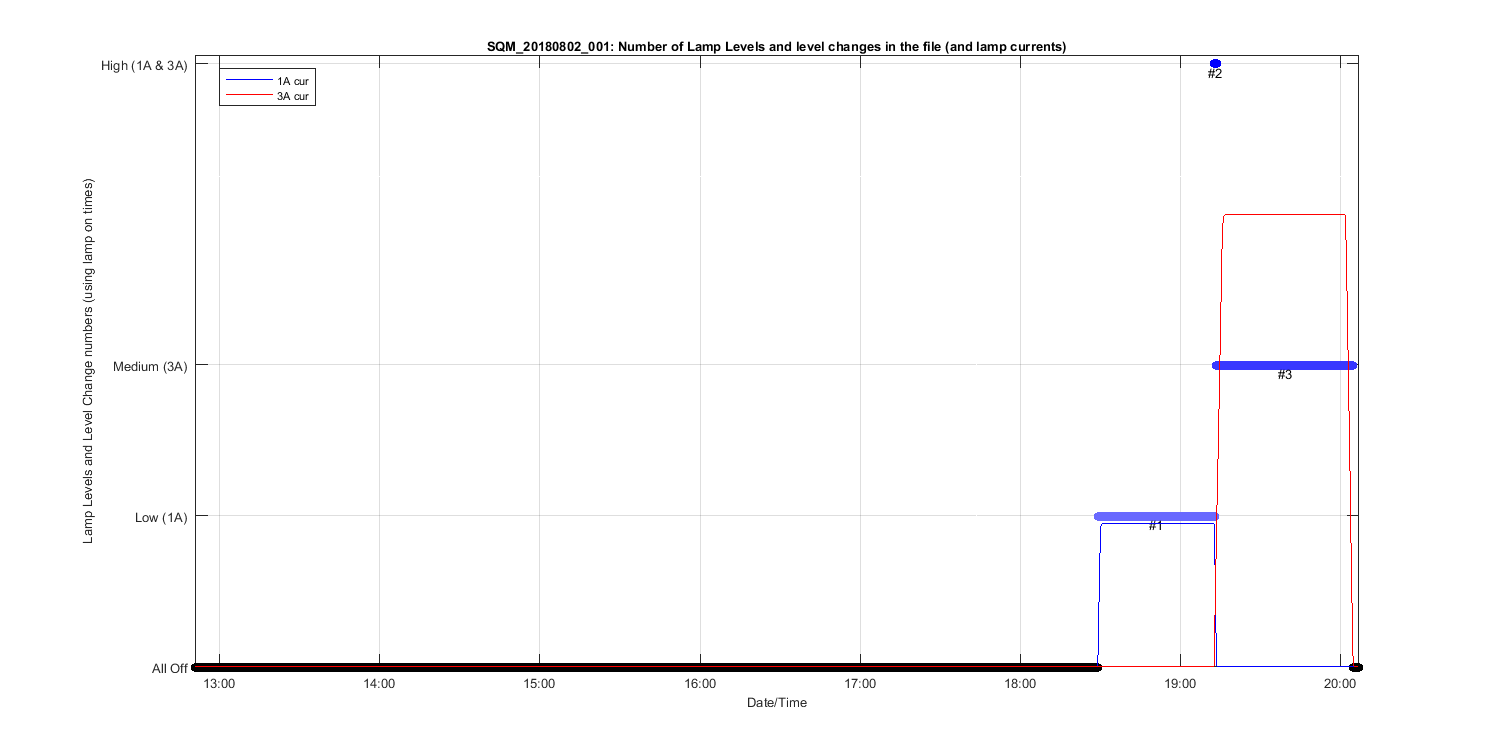Image resolution: width=1500 pixels, height=750 pixels.
Task: Click the #2 level change label
Action: [x=1215, y=74]
